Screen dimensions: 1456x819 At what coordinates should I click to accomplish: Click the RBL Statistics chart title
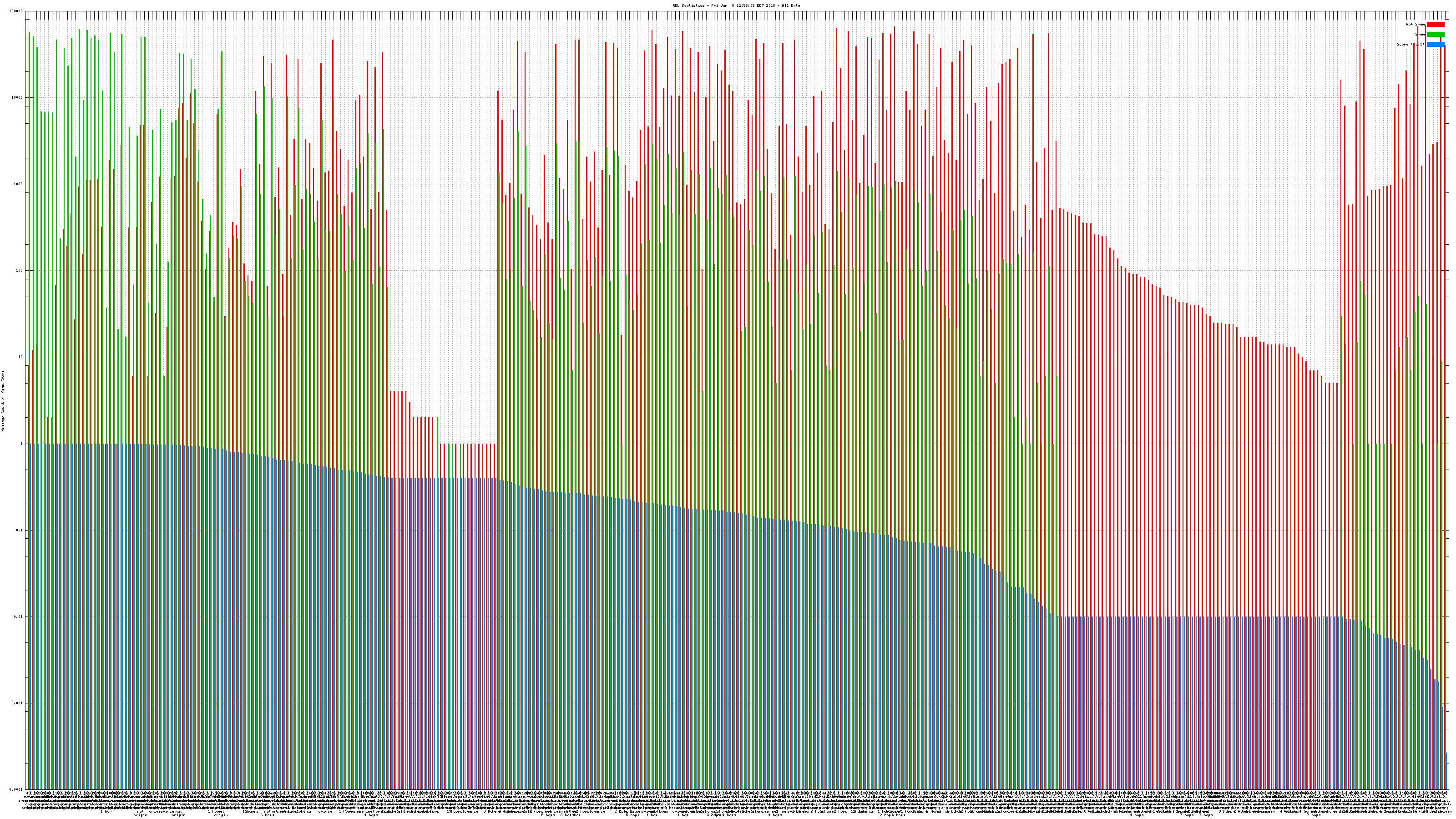click(x=736, y=5)
